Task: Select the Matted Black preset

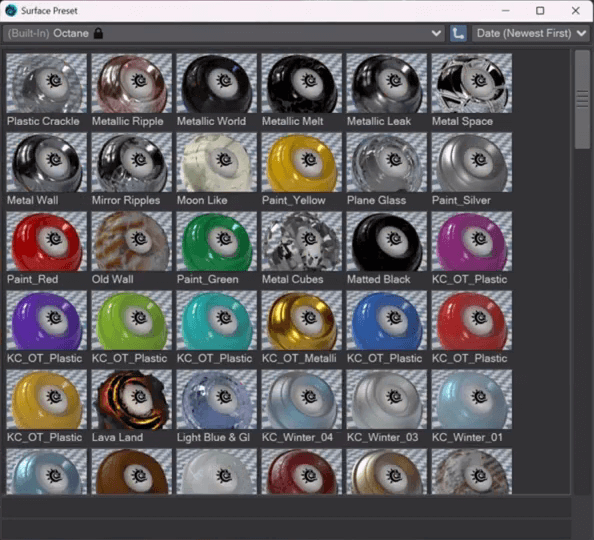Action: pos(386,241)
